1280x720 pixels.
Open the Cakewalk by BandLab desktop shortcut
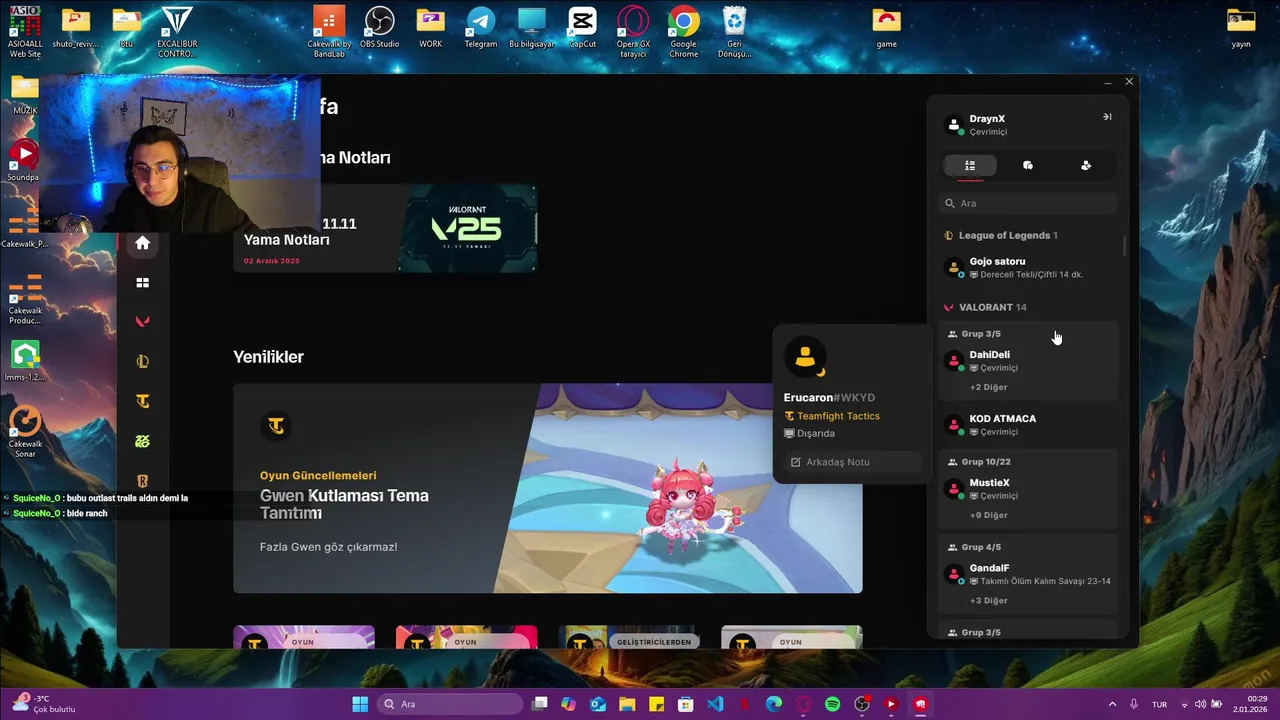pyautogui.click(x=329, y=32)
